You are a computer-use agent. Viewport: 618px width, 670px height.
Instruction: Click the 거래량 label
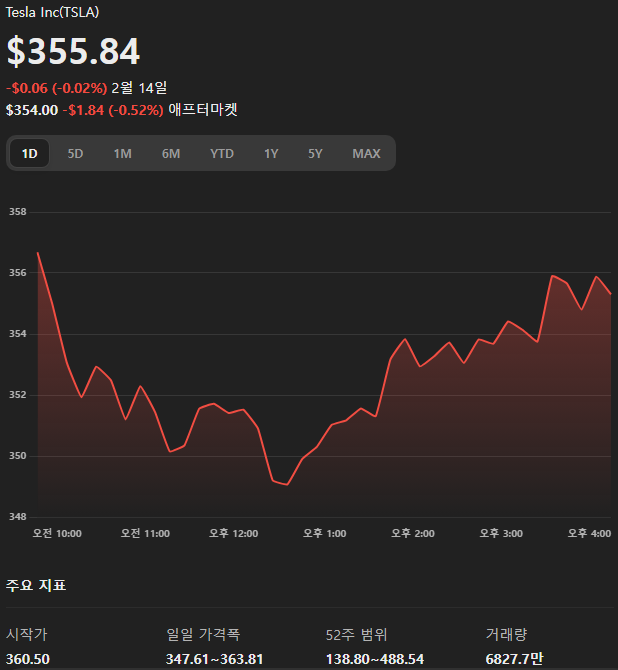[506, 634]
